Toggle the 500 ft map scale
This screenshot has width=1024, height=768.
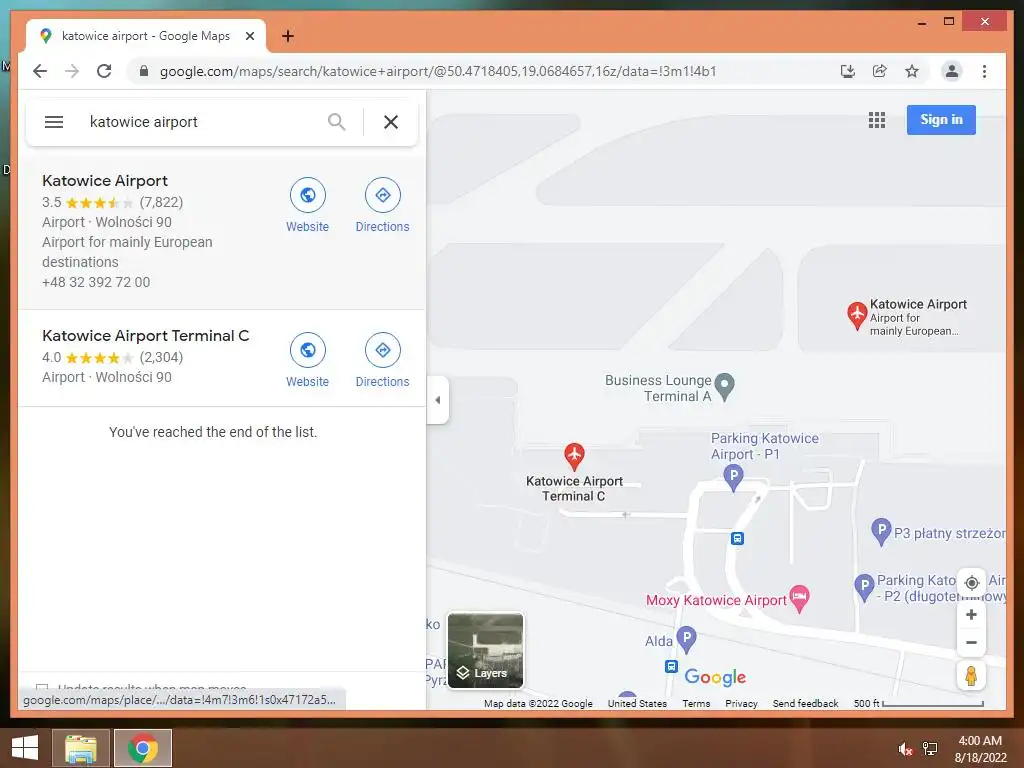pyautogui.click(x=918, y=703)
